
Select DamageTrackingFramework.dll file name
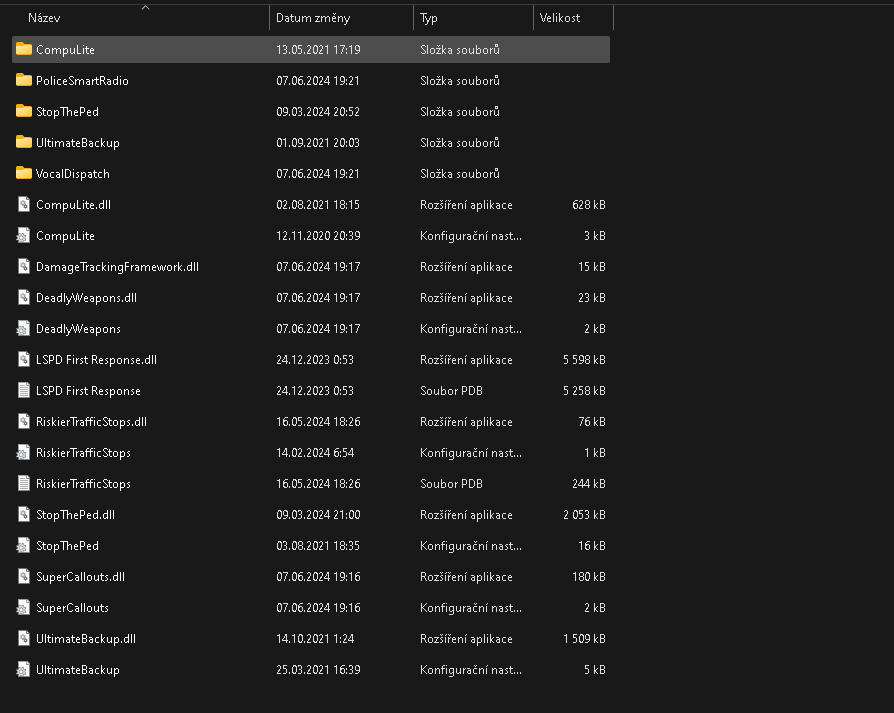click(x=117, y=267)
